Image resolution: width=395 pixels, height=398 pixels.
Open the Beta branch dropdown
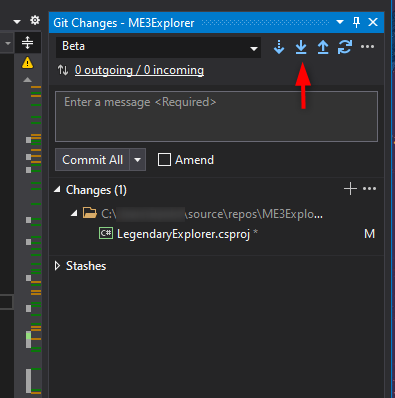click(x=158, y=47)
